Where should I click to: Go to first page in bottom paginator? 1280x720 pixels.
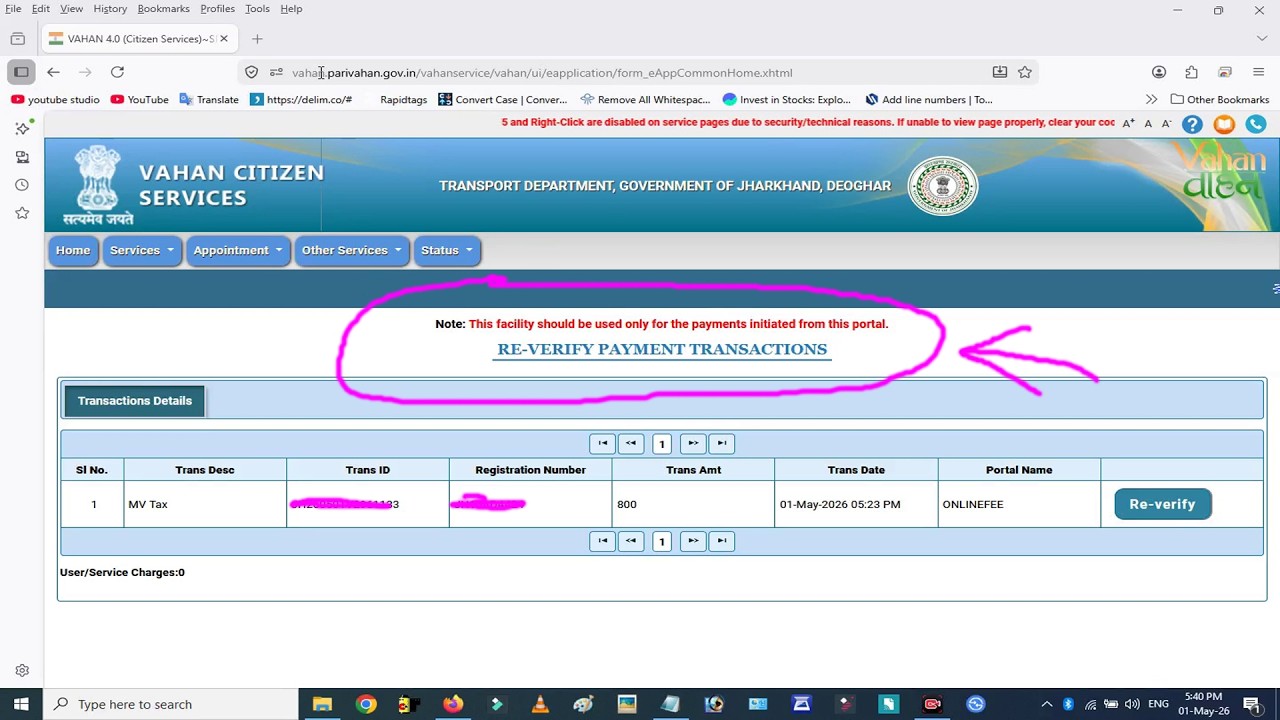602,541
